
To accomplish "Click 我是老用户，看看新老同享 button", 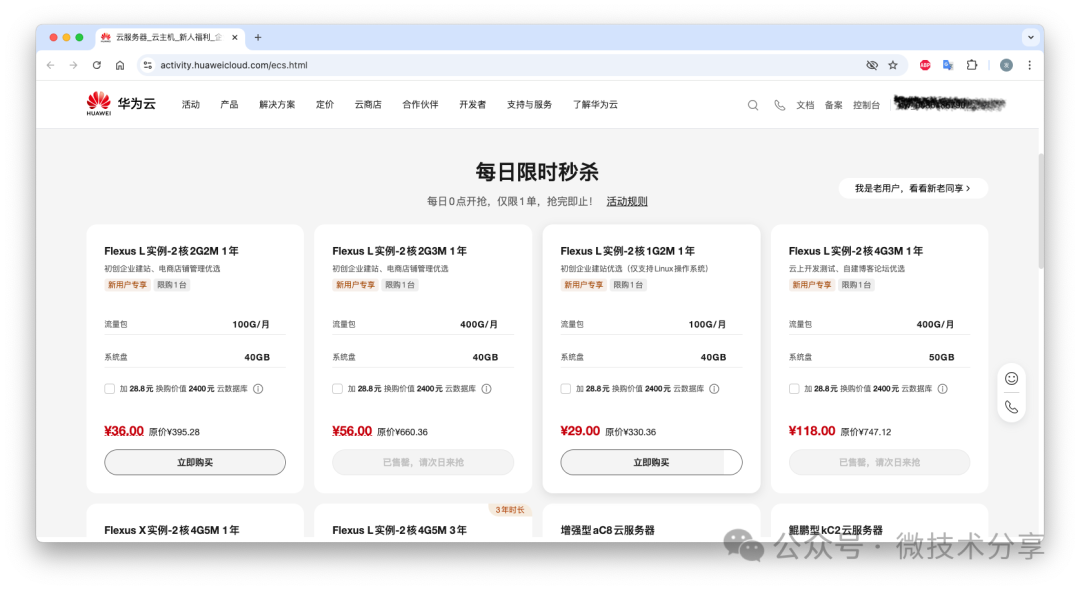I will pyautogui.click(x=913, y=188).
